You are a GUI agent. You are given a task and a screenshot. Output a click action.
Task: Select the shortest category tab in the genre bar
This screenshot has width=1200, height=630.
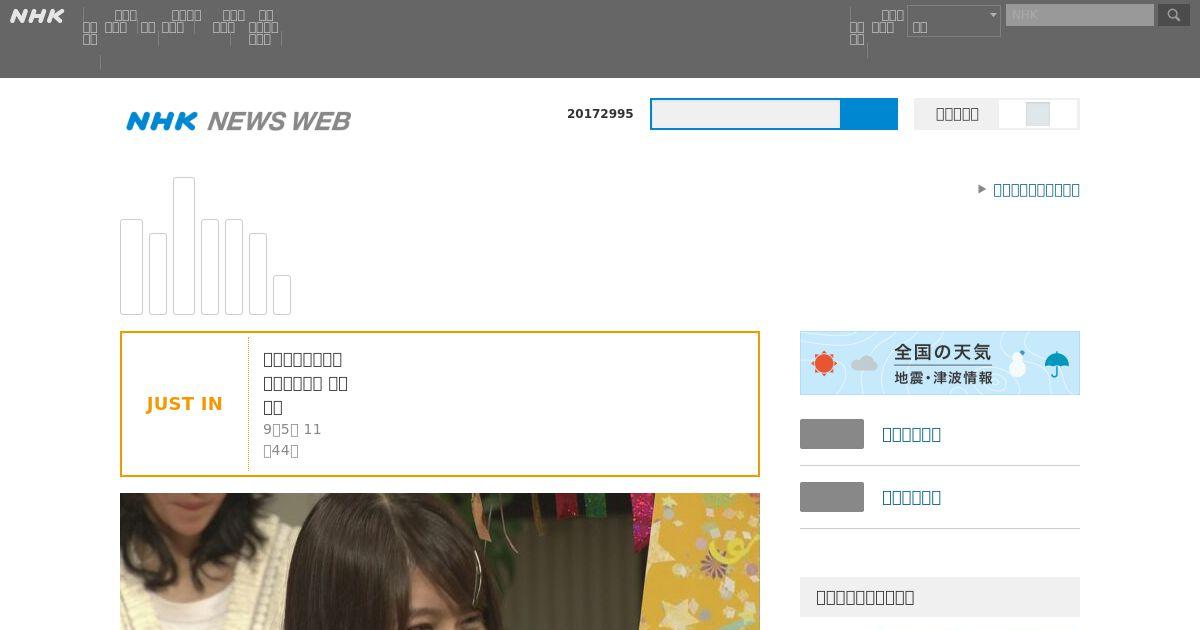(x=282, y=295)
